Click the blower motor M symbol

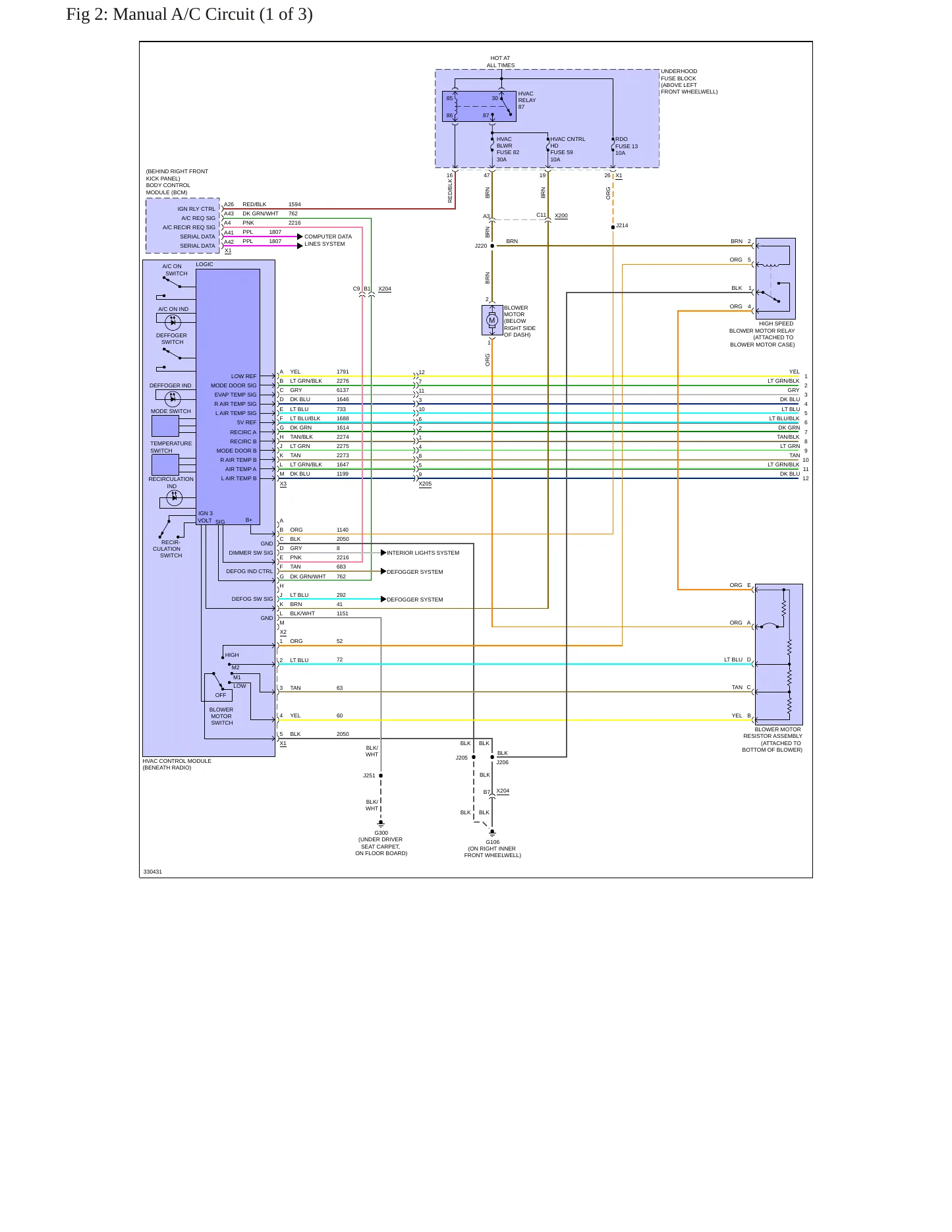[491, 320]
